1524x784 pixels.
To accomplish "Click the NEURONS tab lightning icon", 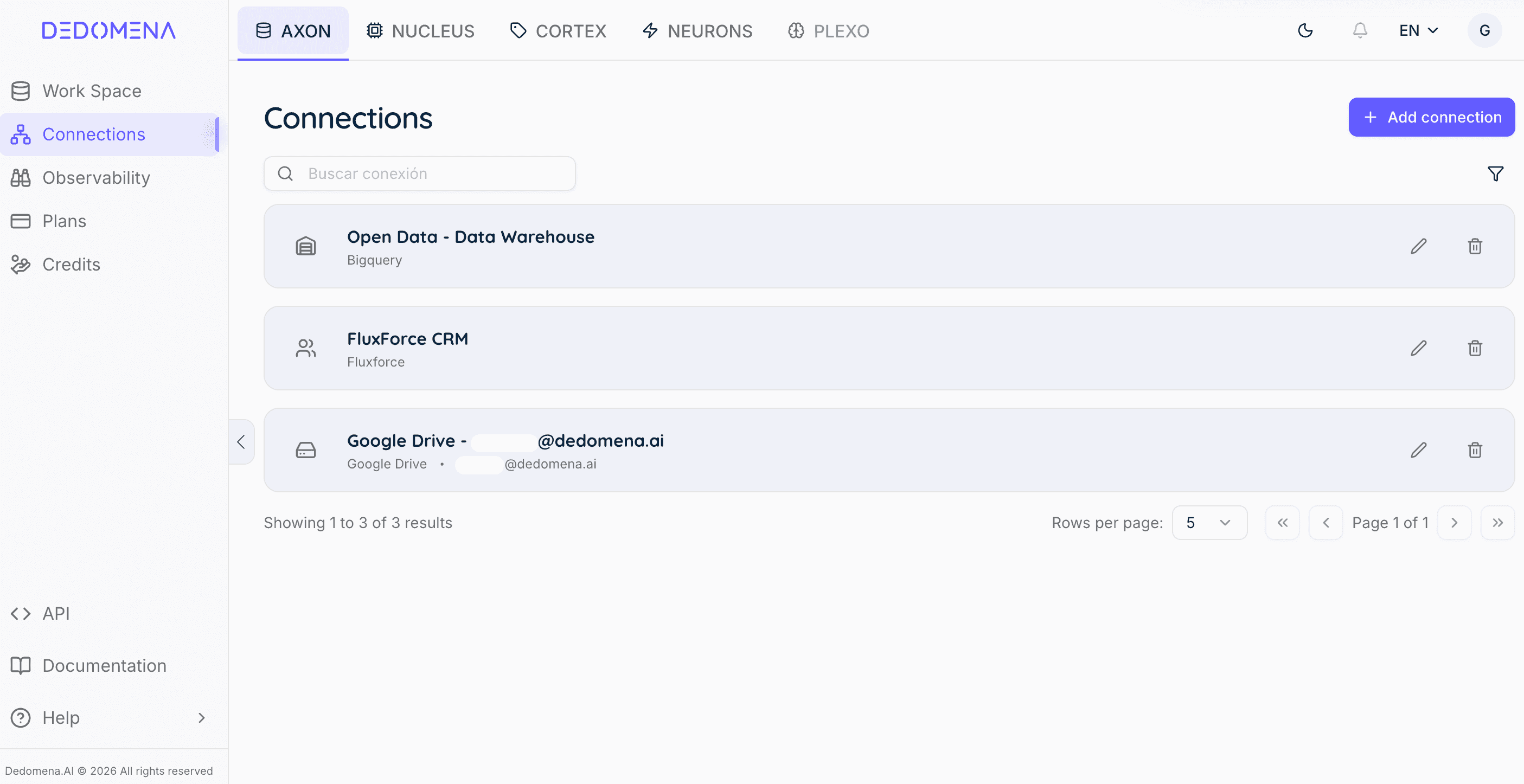I will (650, 30).
